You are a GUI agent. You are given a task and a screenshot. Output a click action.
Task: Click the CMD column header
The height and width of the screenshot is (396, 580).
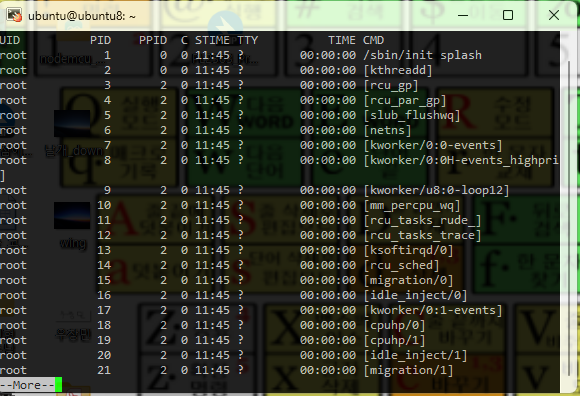[x=374, y=40]
